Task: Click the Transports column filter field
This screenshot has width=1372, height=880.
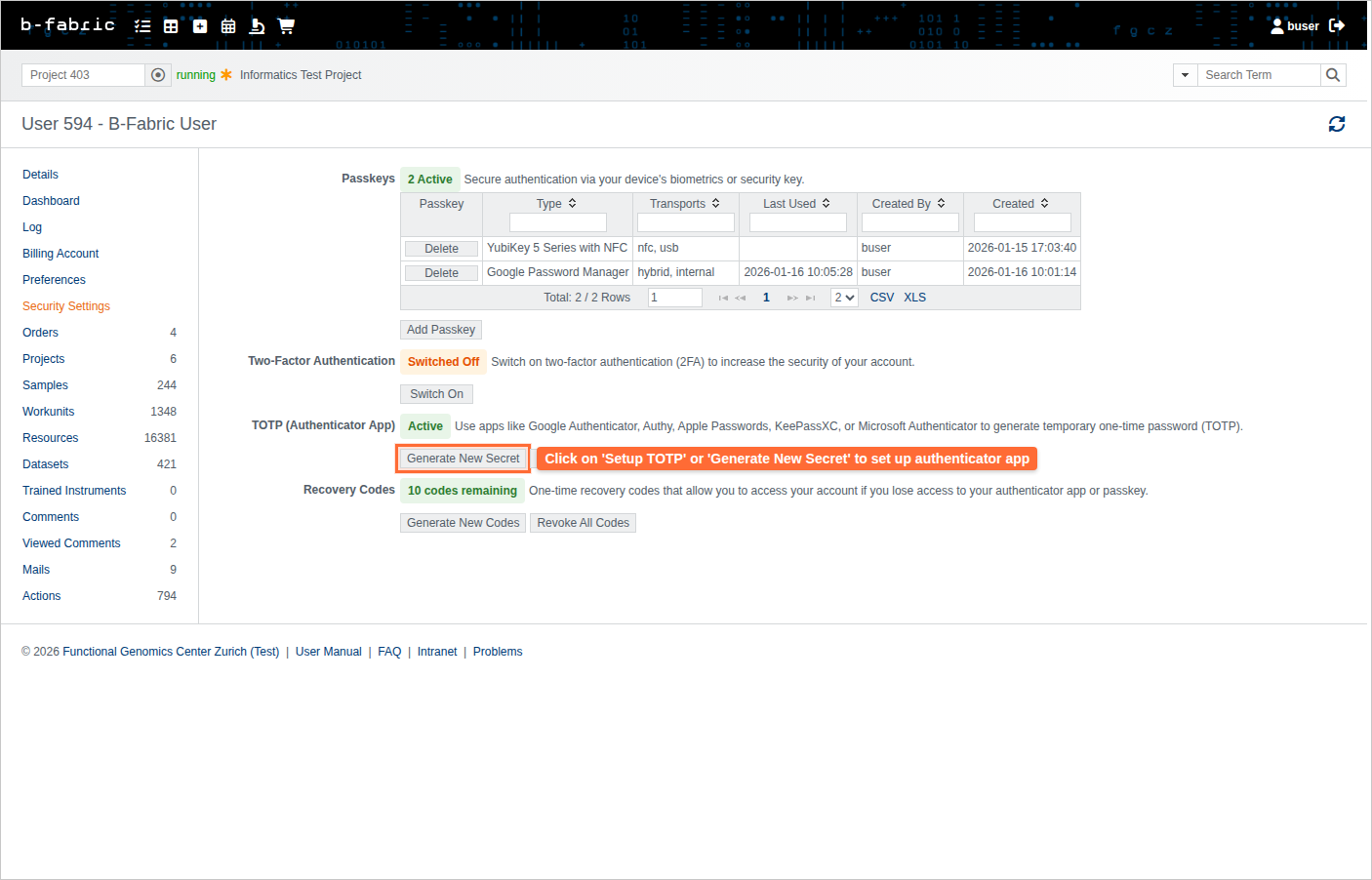Action: [x=685, y=222]
